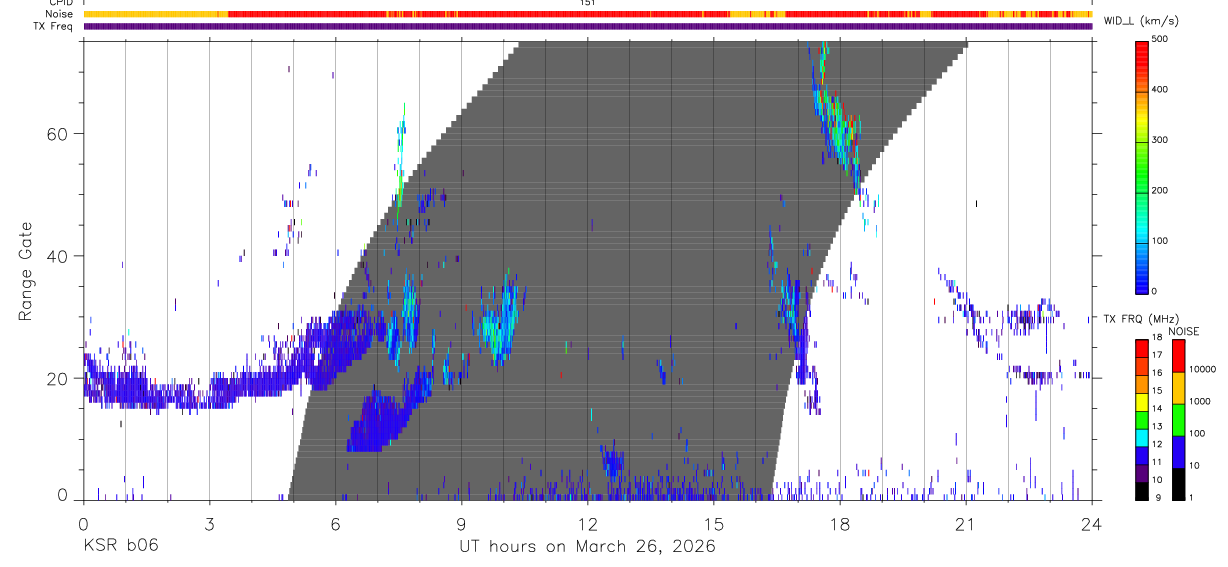The height and width of the screenshot is (567, 1228).
Task: Click the 300 tick on the width color bar
Action: 1159,140
